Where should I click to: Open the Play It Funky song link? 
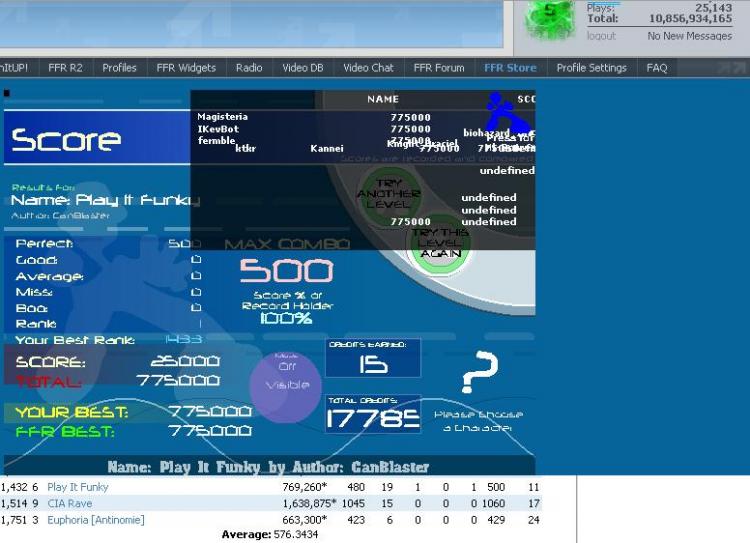77,487
